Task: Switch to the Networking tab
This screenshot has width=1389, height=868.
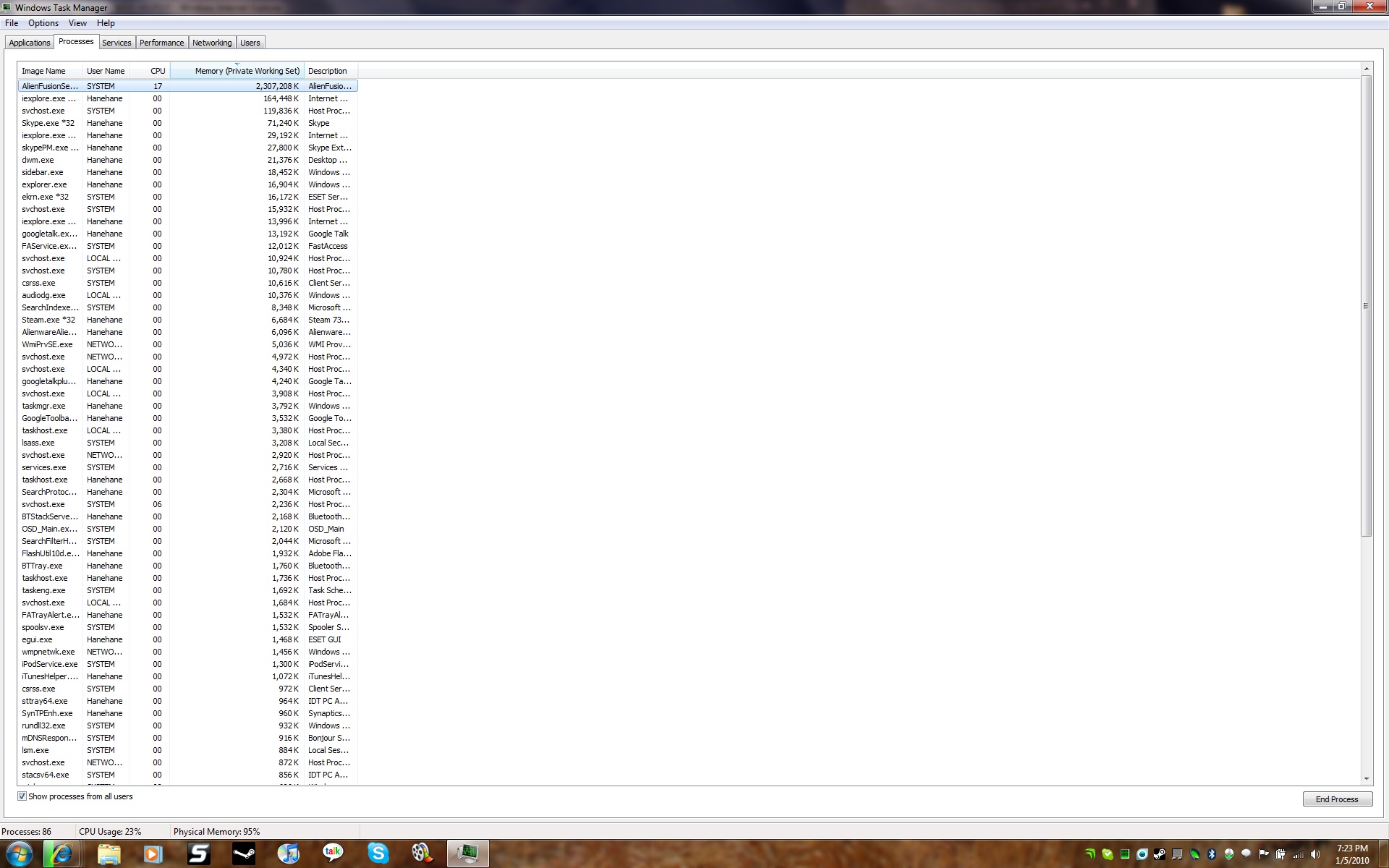Action: click(212, 43)
